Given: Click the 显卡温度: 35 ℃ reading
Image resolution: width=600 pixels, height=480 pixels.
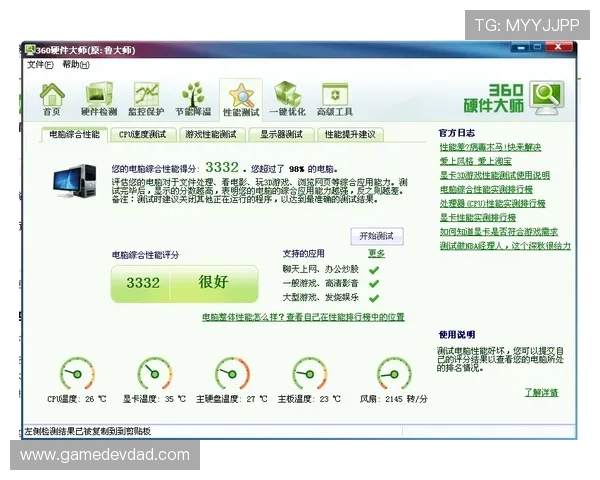Looking at the screenshot, I should click(x=154, y=399).
